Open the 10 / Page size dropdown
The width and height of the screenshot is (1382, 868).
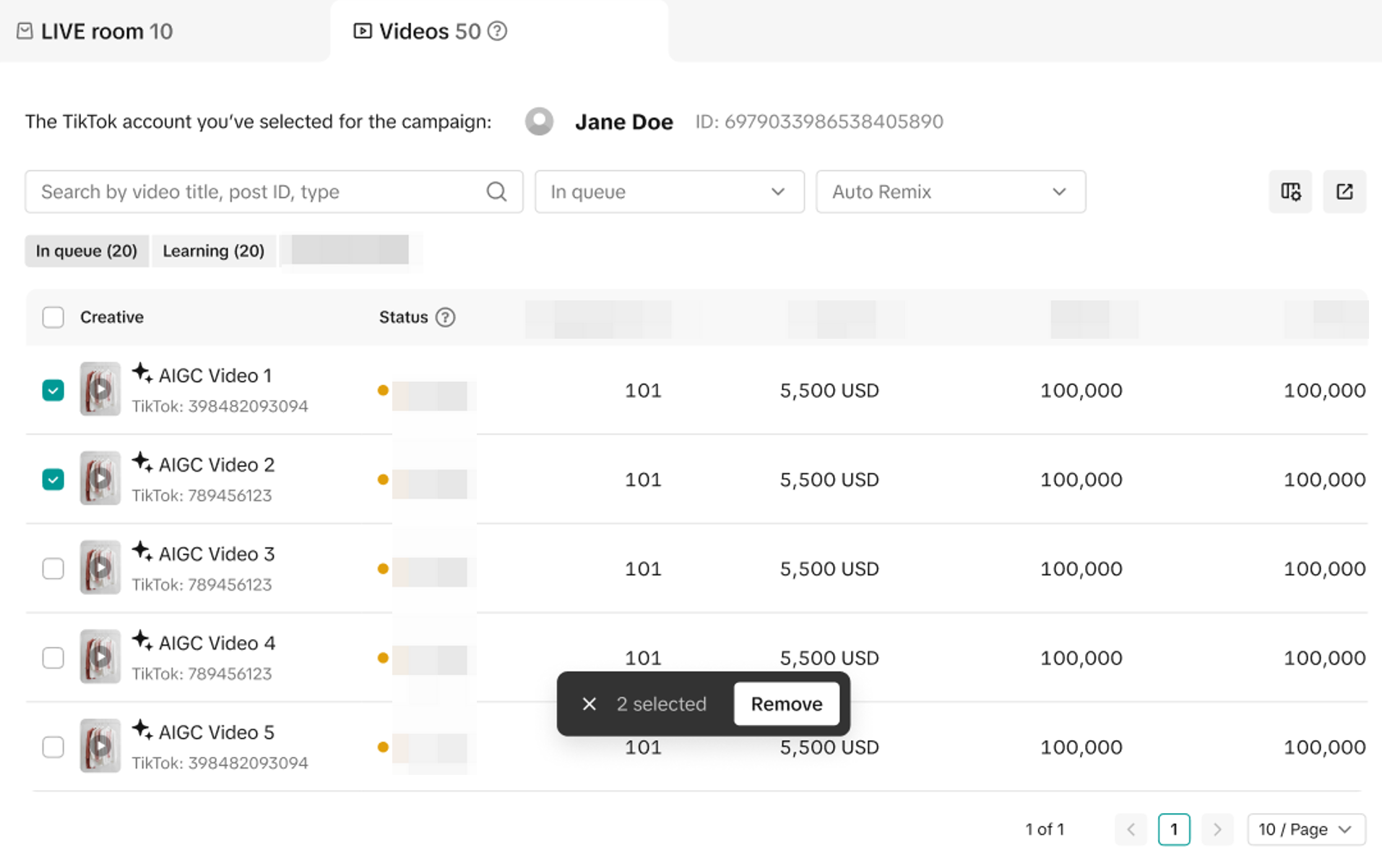[1305, 829]
